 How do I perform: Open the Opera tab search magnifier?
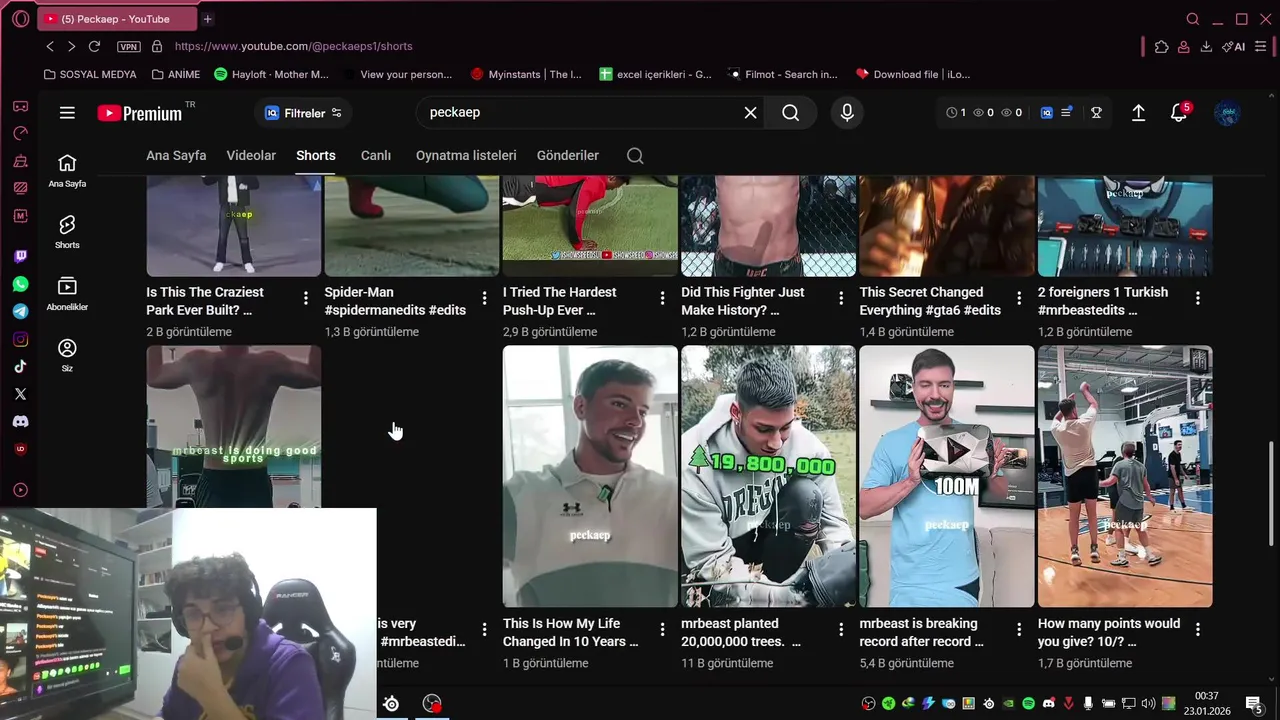tap(1192, 19)
